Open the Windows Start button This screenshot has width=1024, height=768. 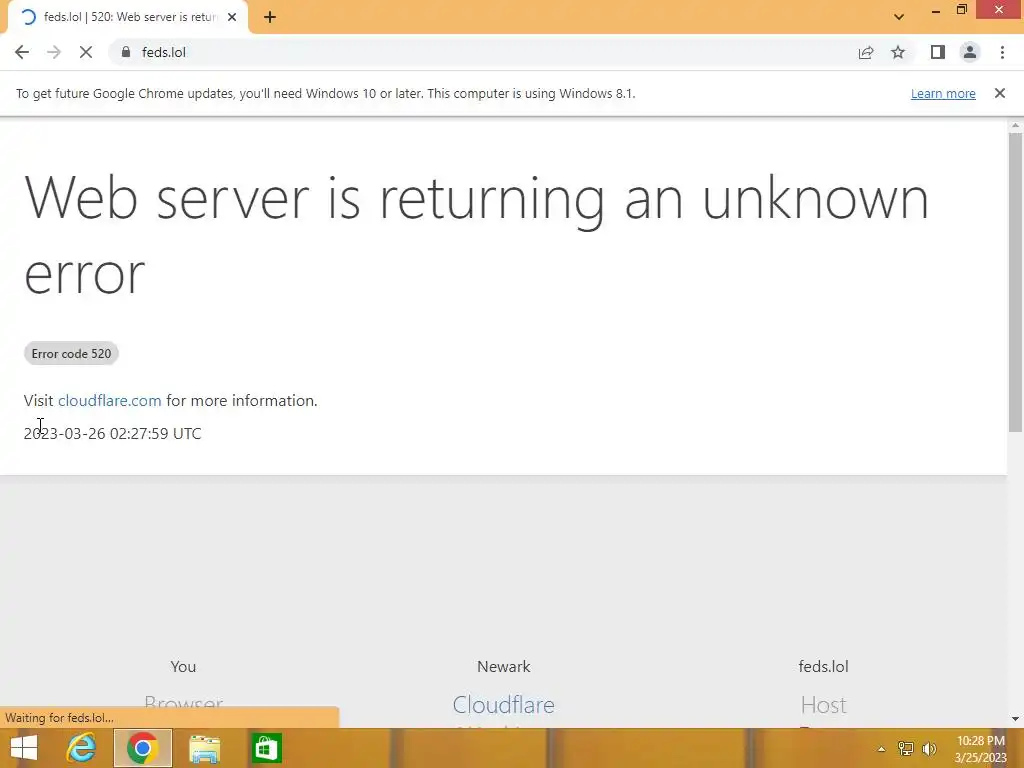coord(24,748)
